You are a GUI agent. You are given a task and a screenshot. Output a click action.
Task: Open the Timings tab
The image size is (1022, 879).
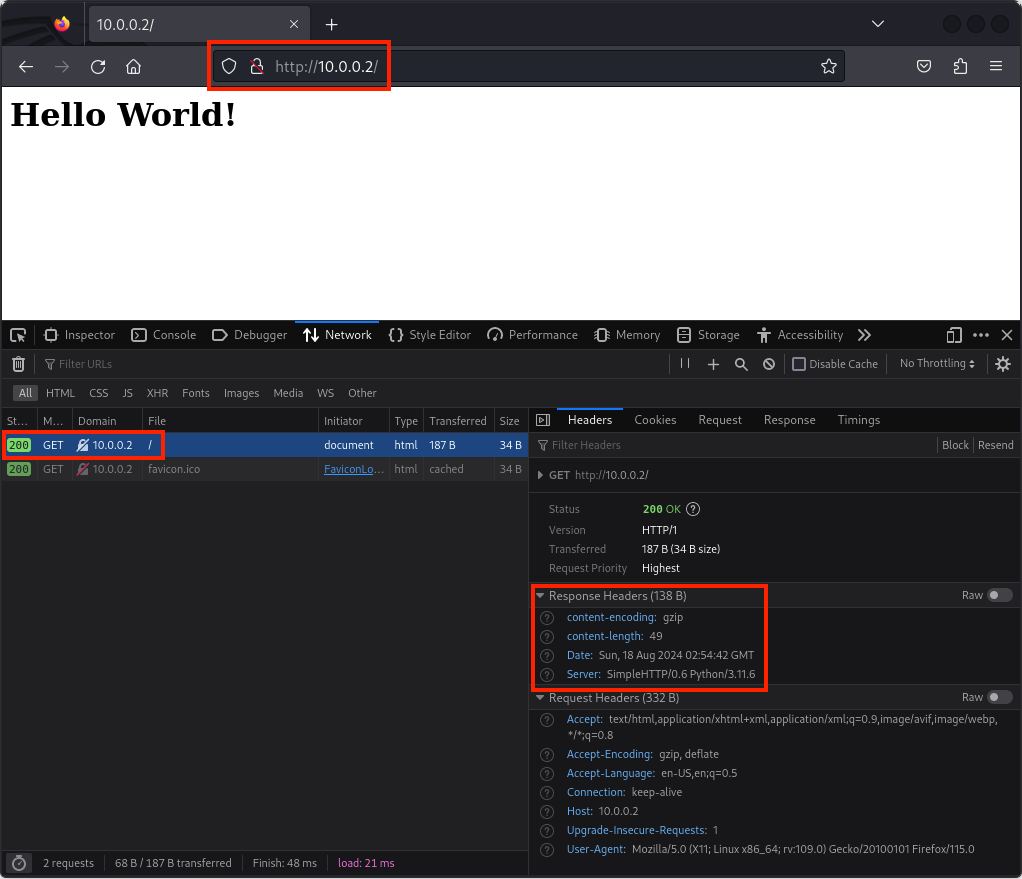[858, 420]
